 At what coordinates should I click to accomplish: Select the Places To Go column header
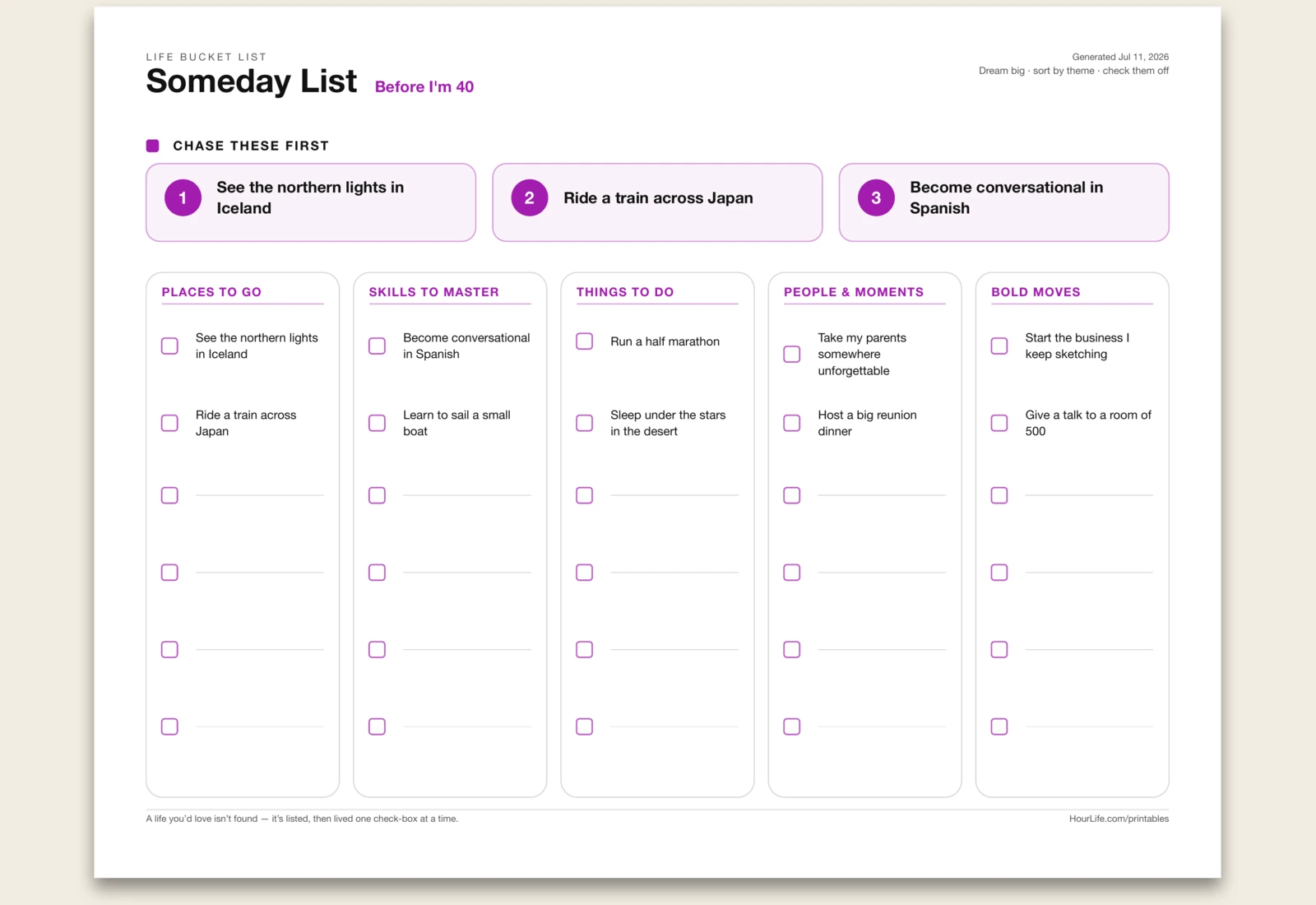click(211, 292)
